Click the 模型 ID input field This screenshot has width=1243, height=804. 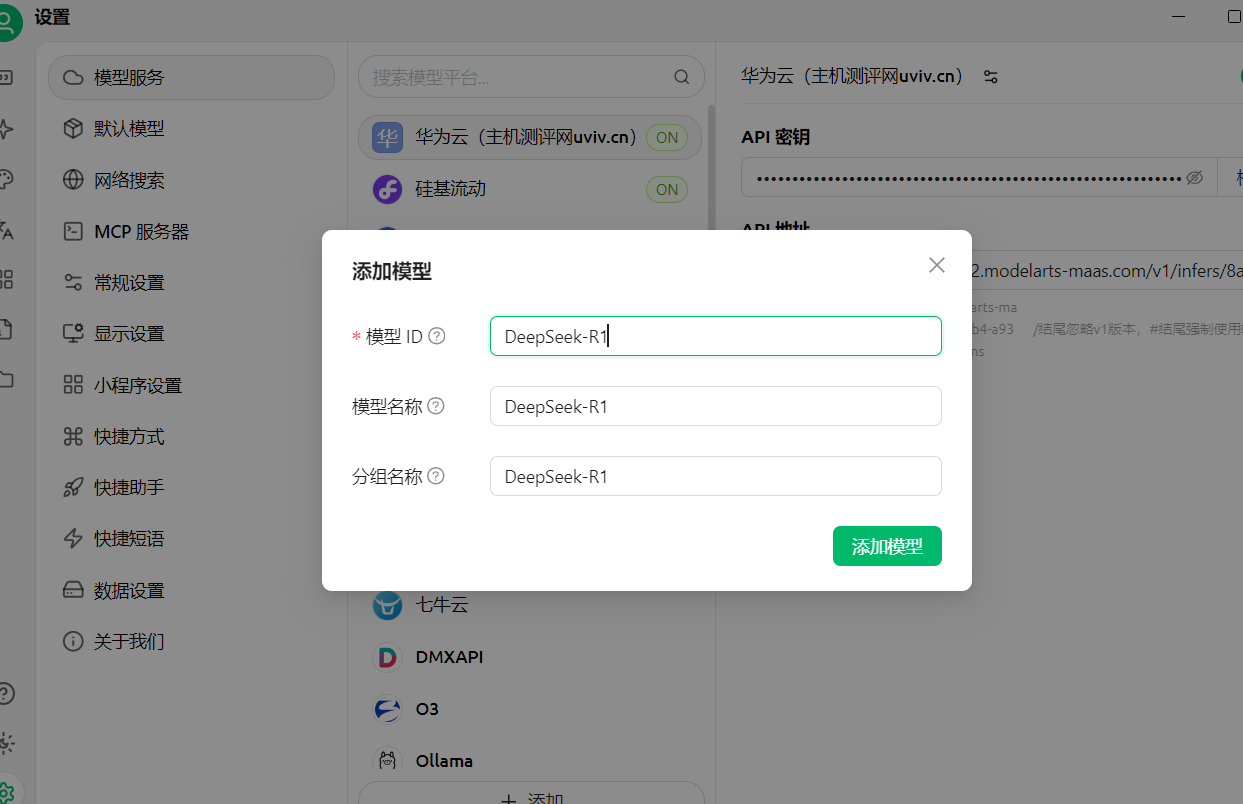715,337
